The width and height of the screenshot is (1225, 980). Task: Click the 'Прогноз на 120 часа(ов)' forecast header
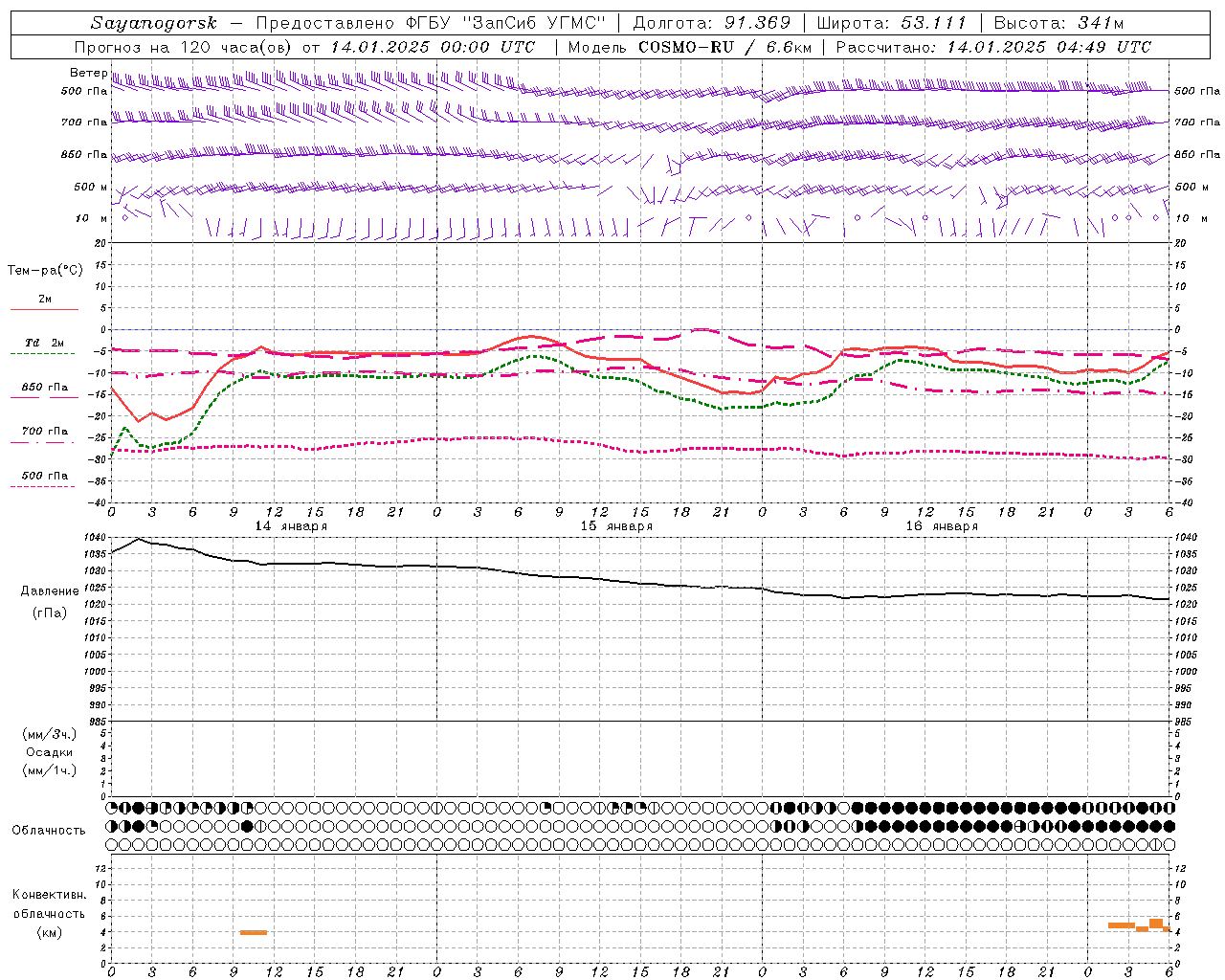(184, 47)
